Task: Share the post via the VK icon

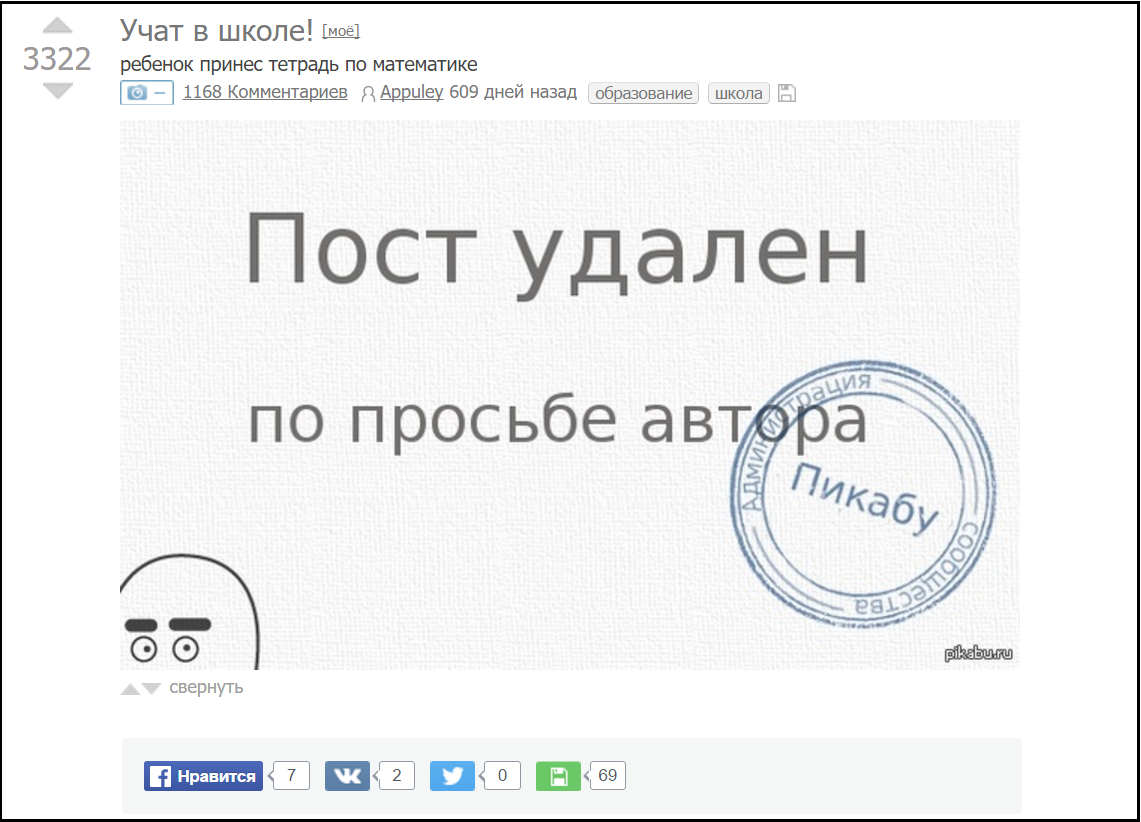Action: click(347, 775)
